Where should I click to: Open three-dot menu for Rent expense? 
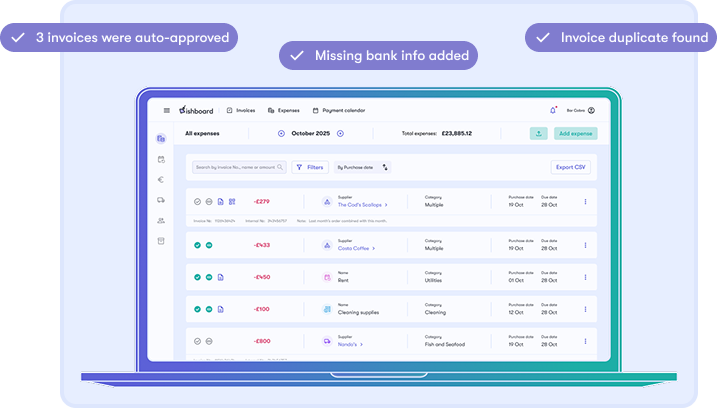tap(585, 277)
